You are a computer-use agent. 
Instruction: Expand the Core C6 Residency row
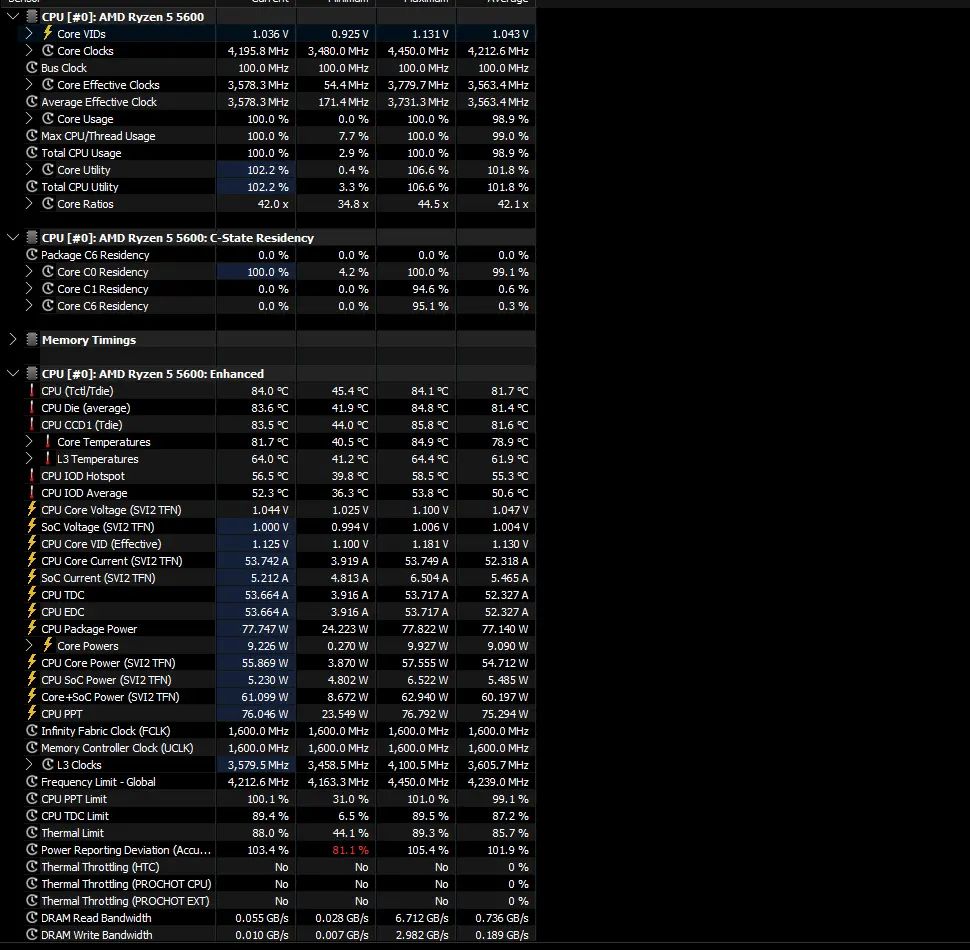coord(28,306)
